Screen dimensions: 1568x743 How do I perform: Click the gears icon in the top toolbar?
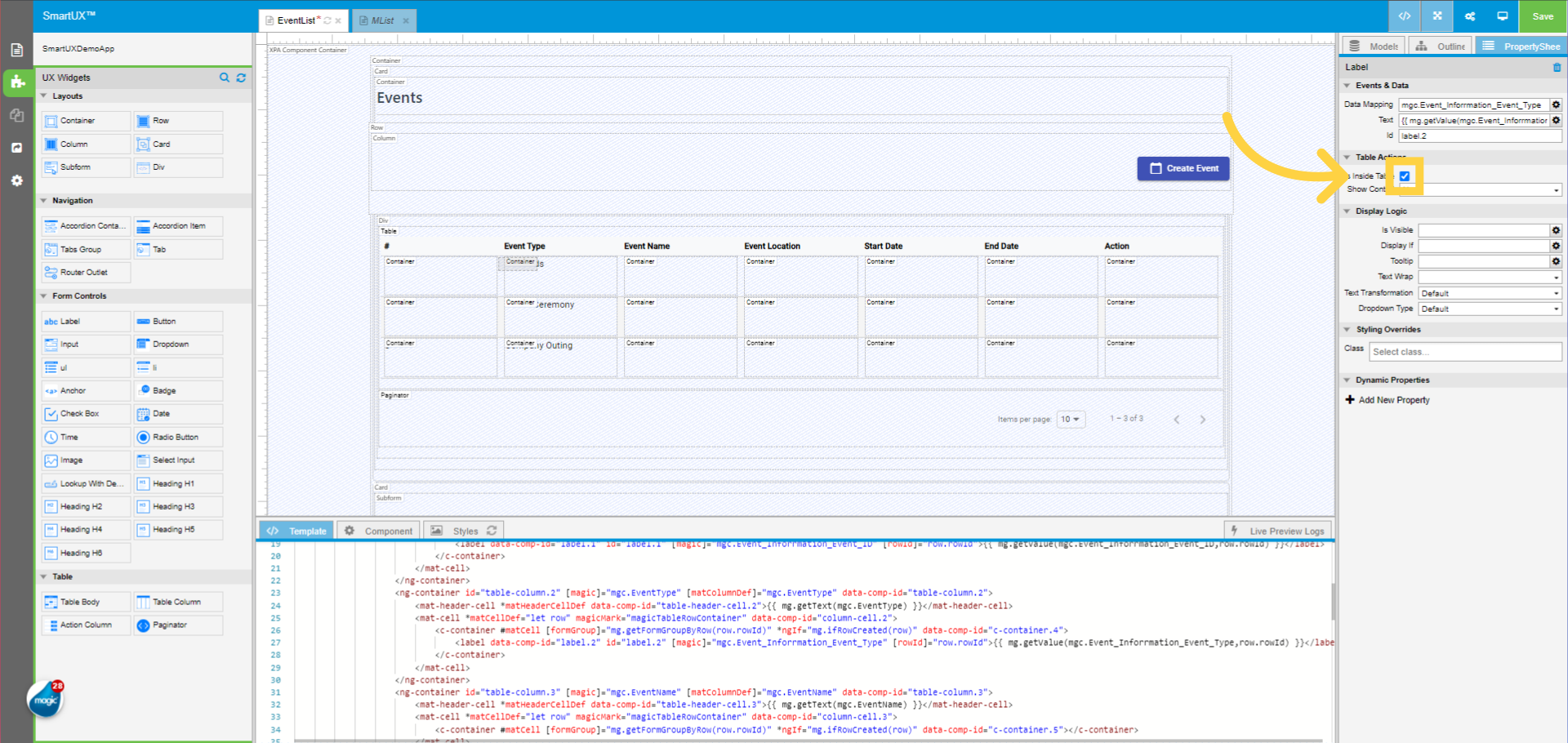(x=1469, y=16)
